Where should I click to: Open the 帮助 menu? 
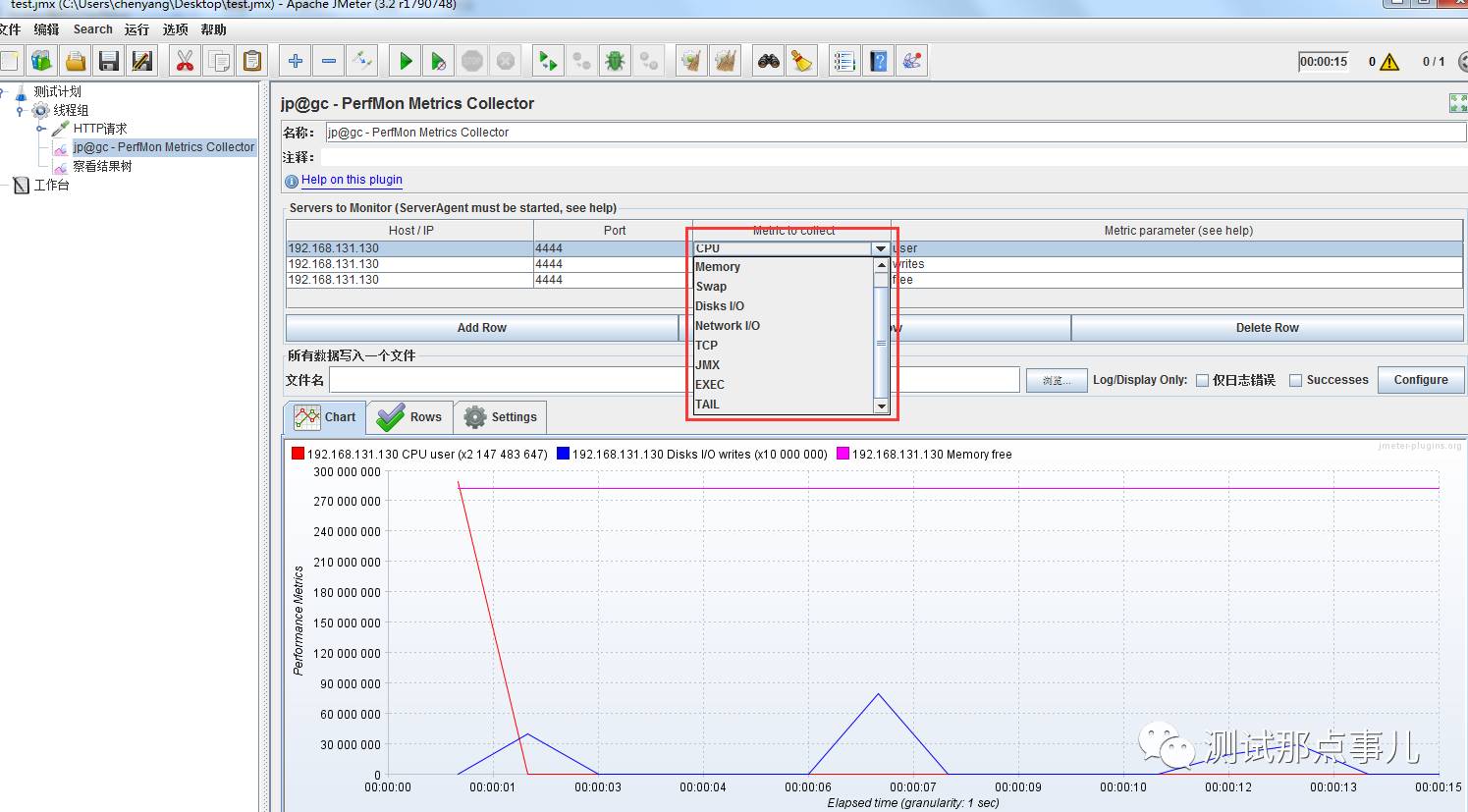point(213,29)
